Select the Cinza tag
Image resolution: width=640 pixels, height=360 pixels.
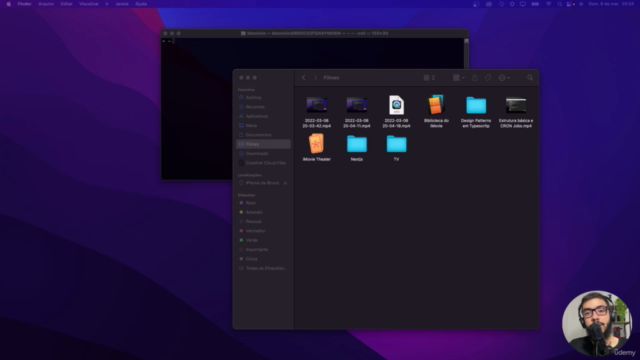(263, 259)
